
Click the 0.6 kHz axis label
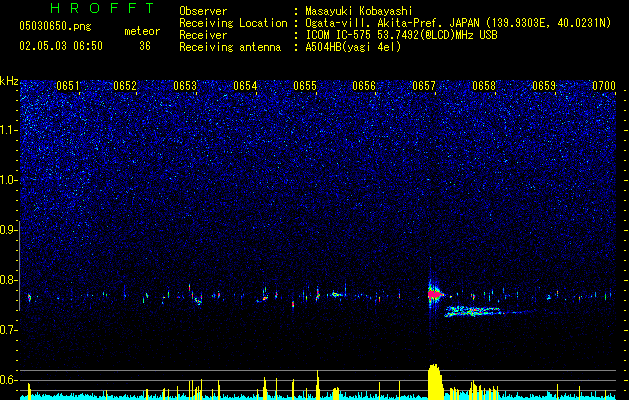tap(8, 380)
